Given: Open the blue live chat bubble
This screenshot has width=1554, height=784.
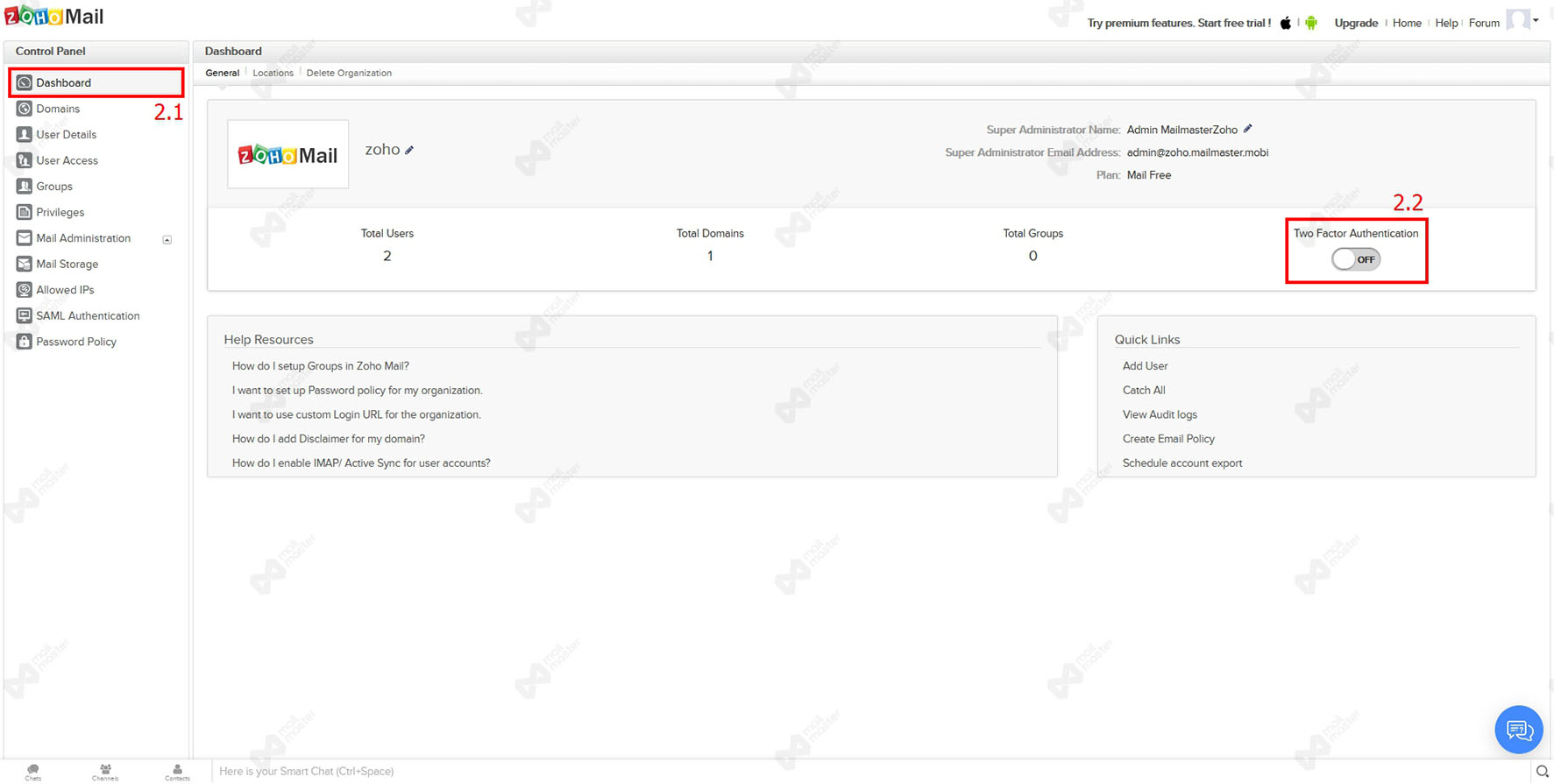Looking at the screenshot, I should coord(1519,730).
